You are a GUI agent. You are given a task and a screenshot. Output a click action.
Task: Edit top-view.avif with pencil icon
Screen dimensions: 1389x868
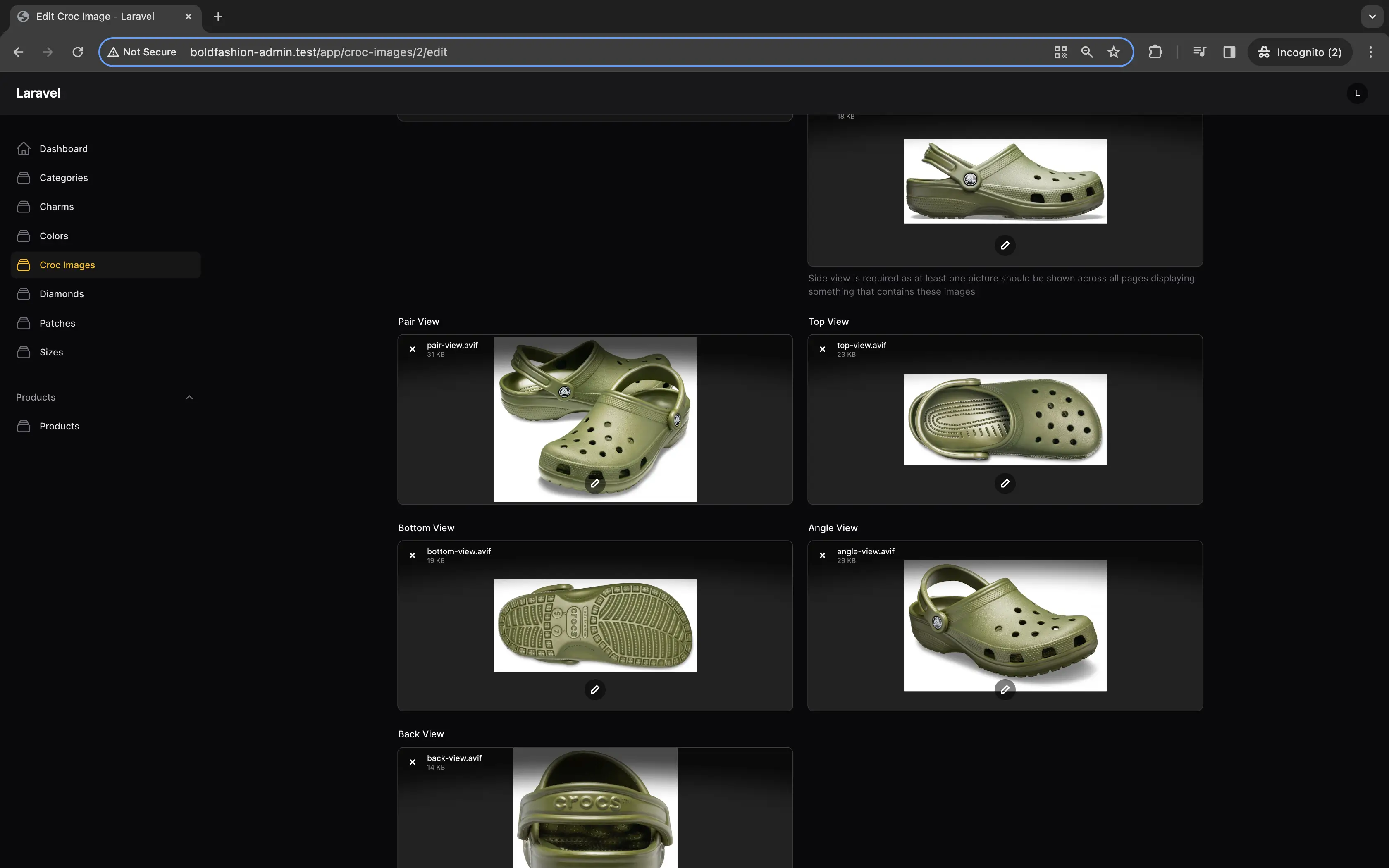pos(1005,483)
